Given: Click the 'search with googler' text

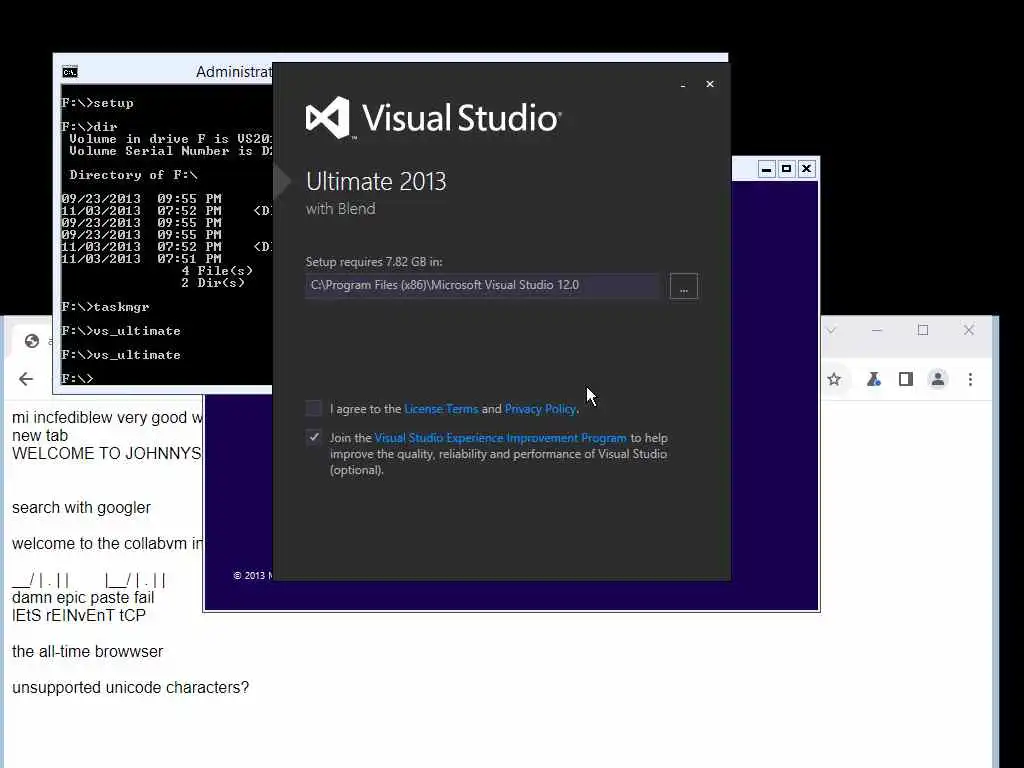Looking at the screenshot, I should pos(82,507).
